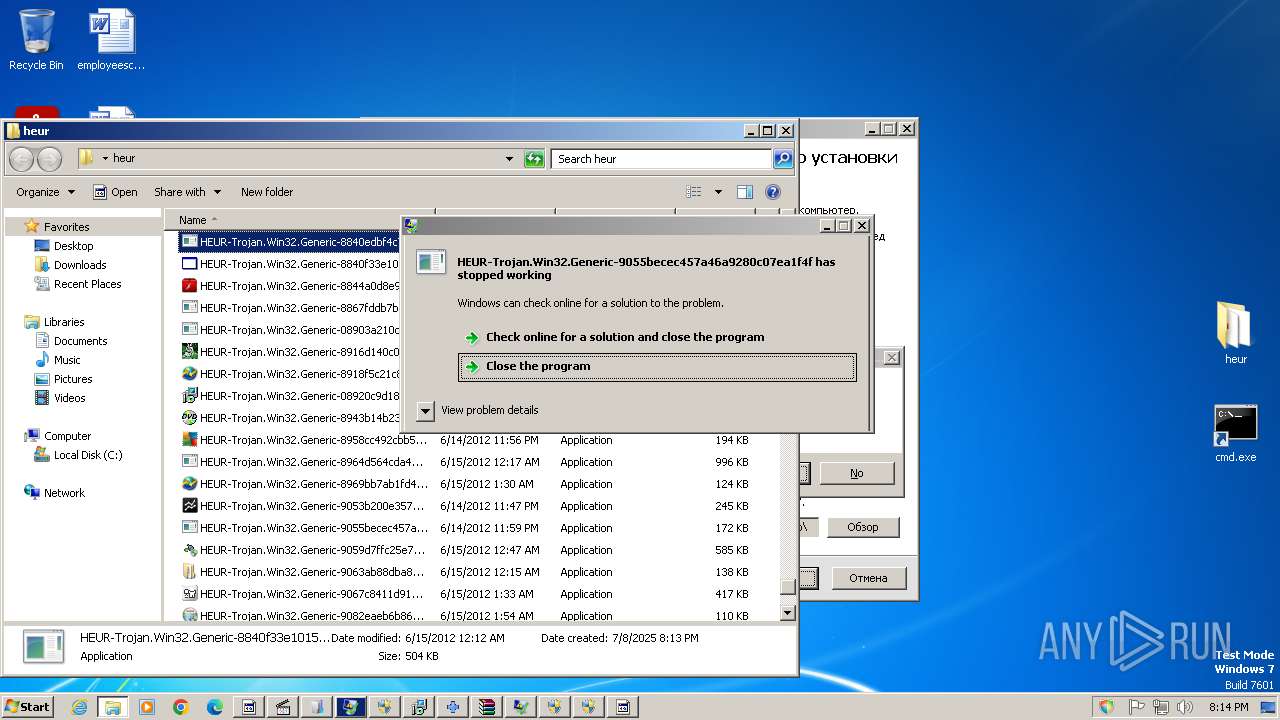Screen dimensions: 1280x720
Task: Click volume speaker icon in tray
Action: click(1186, 707)
